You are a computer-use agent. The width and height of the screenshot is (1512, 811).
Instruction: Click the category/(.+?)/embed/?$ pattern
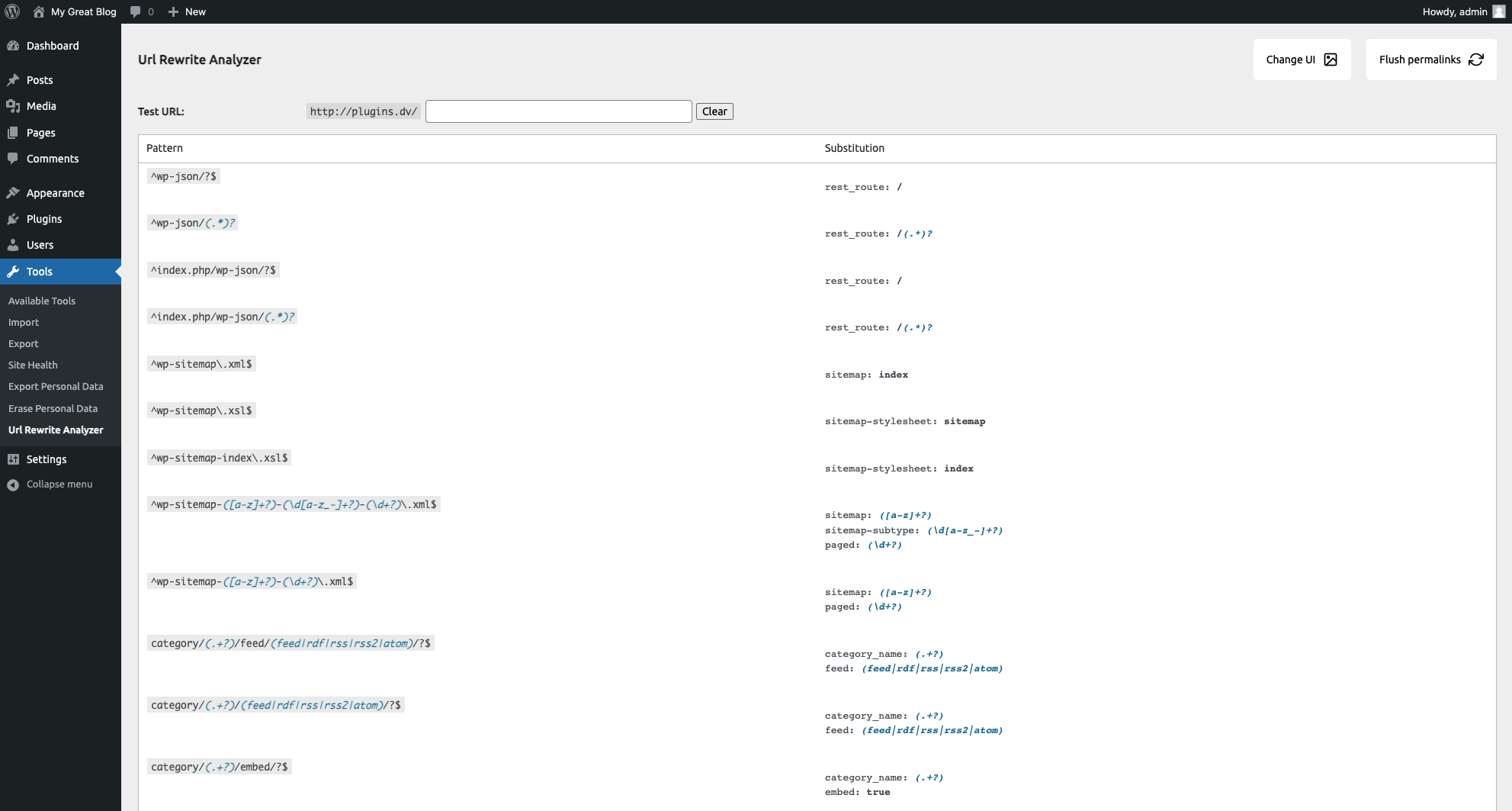click(220, 767)
